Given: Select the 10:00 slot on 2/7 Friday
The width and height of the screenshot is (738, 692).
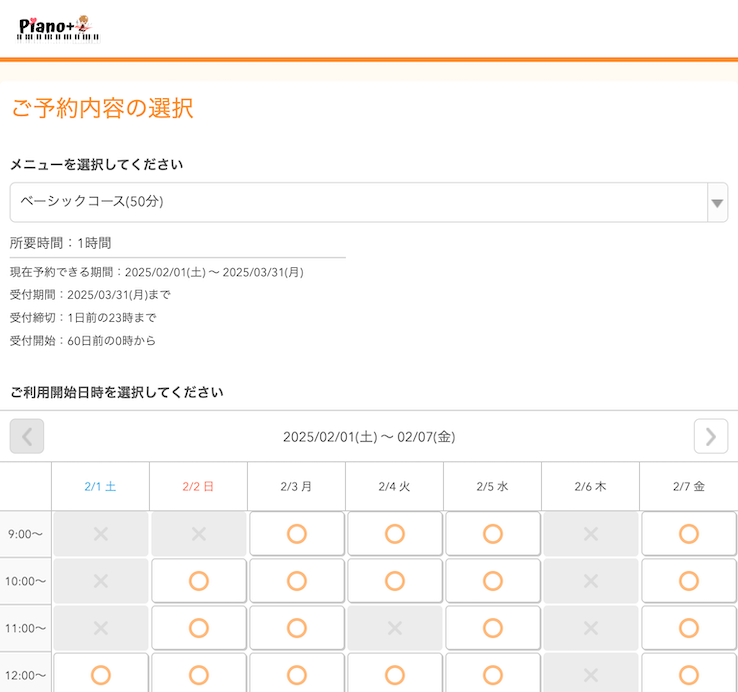Looking at the screenshot, I should [x=689, y=581].
